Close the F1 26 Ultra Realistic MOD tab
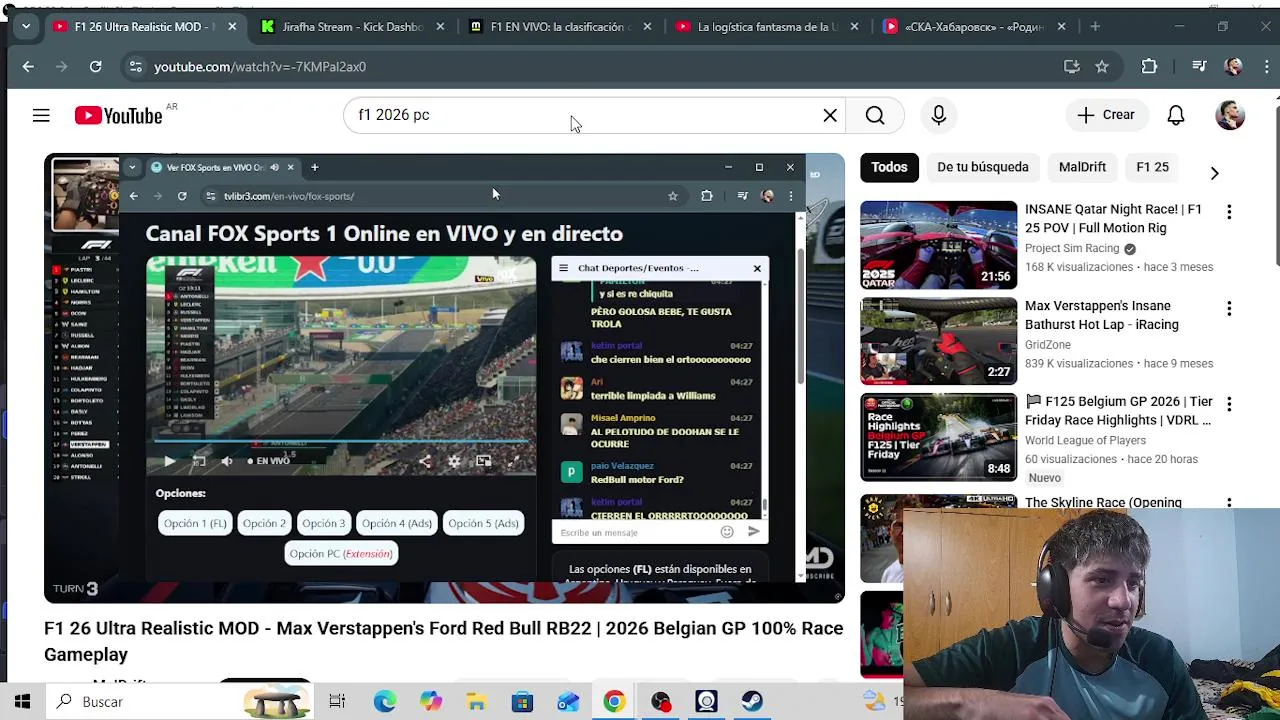The image size is (1280, 720). [232, 27]
